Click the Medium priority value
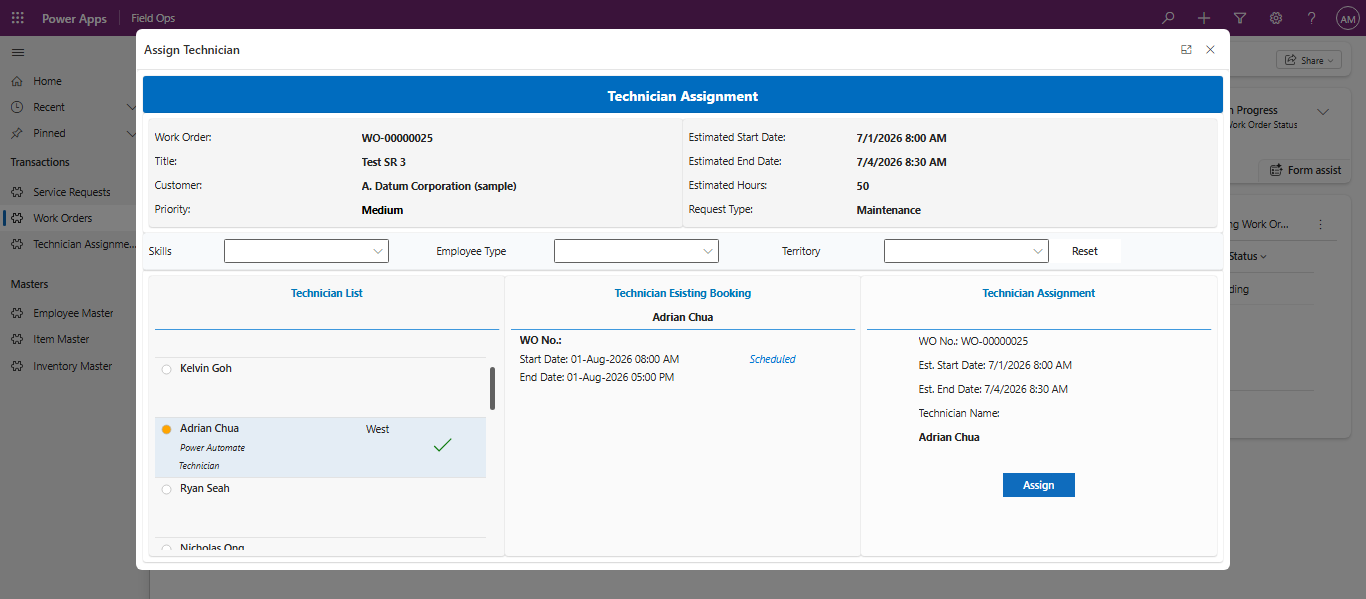 [383, 210]
